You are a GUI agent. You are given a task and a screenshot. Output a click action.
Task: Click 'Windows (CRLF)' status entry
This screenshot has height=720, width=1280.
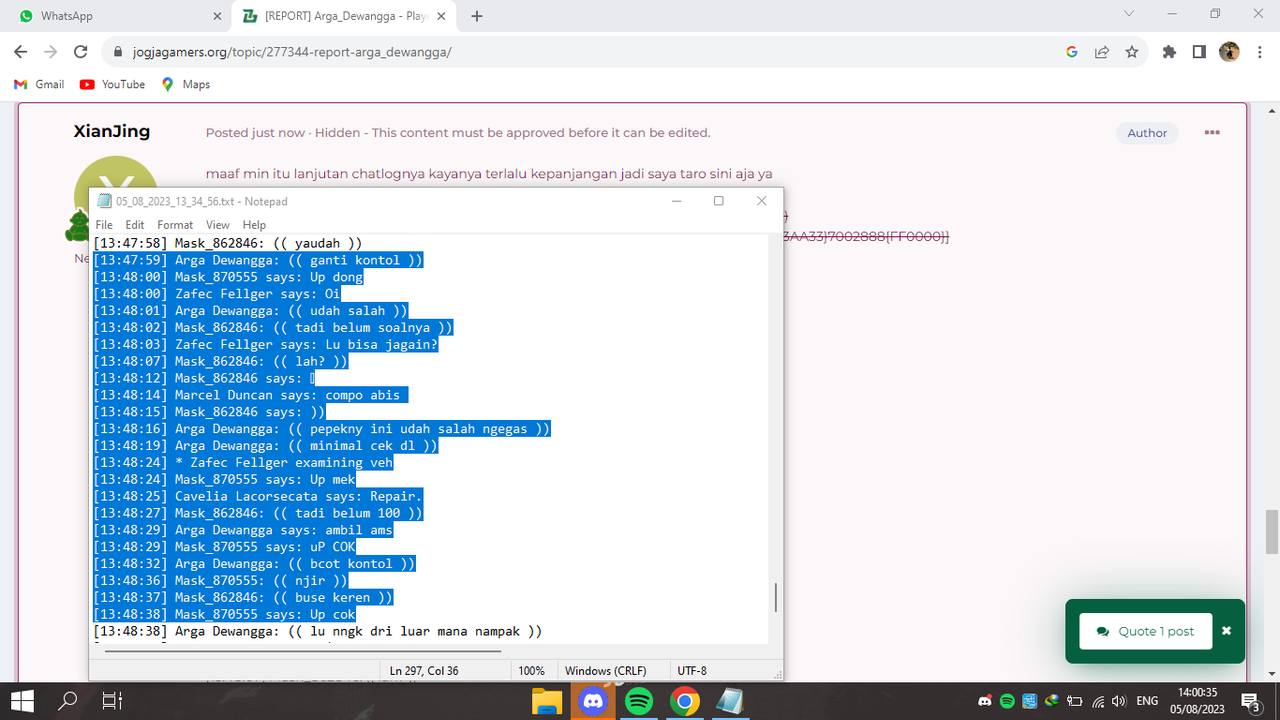tap(606, 671)
